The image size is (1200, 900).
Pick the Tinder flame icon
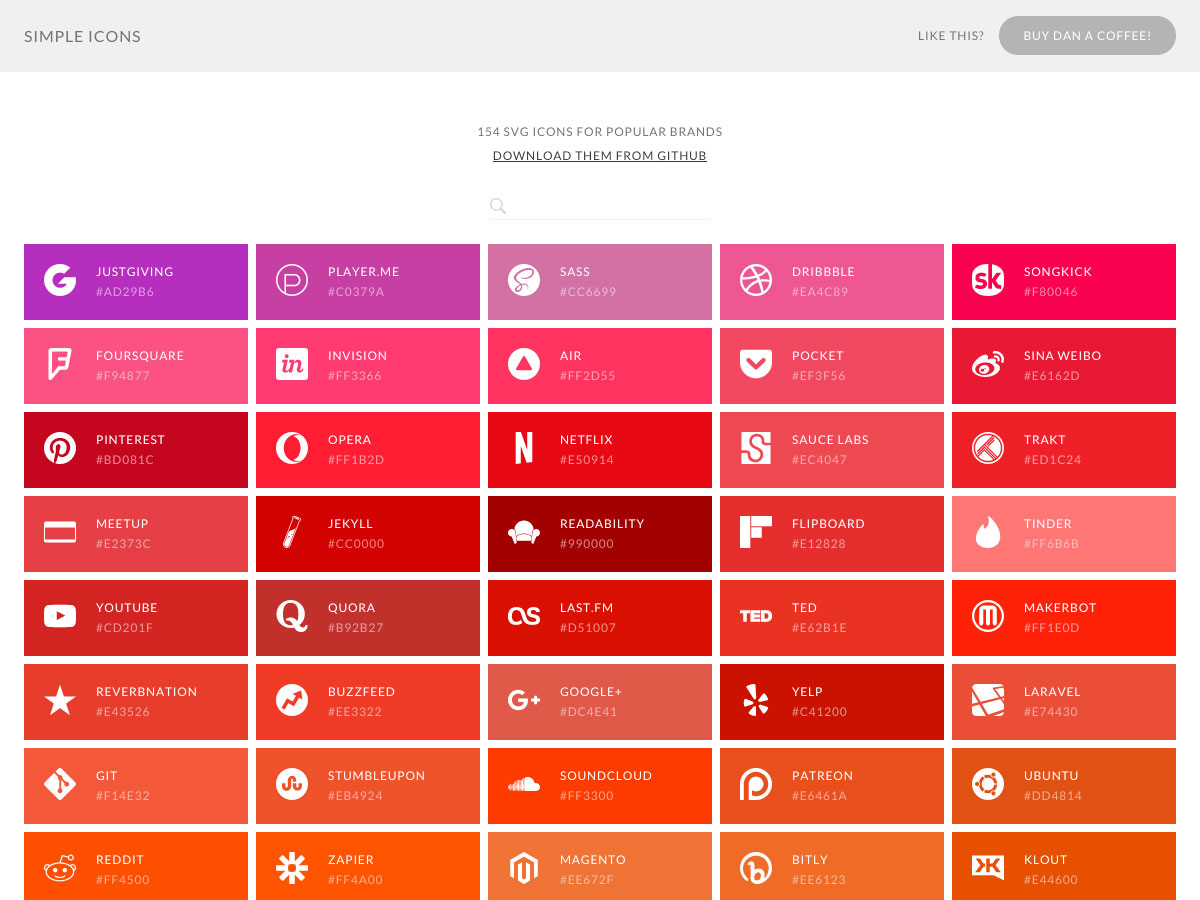tap(988, 533)
